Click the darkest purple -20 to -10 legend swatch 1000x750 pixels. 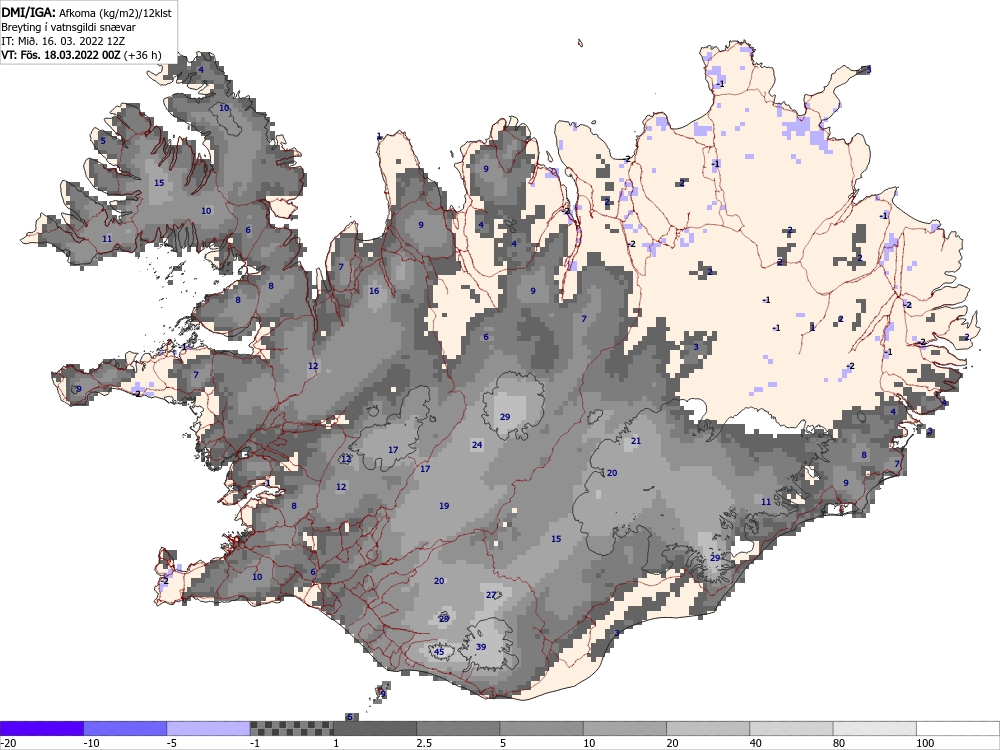coord(41,728)
